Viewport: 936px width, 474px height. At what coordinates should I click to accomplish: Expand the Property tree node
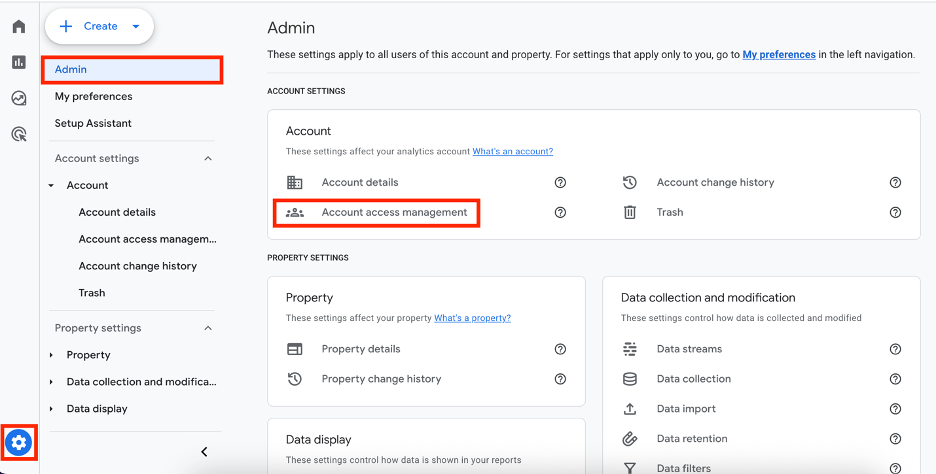pyautogui.click(x=51, y=355)
